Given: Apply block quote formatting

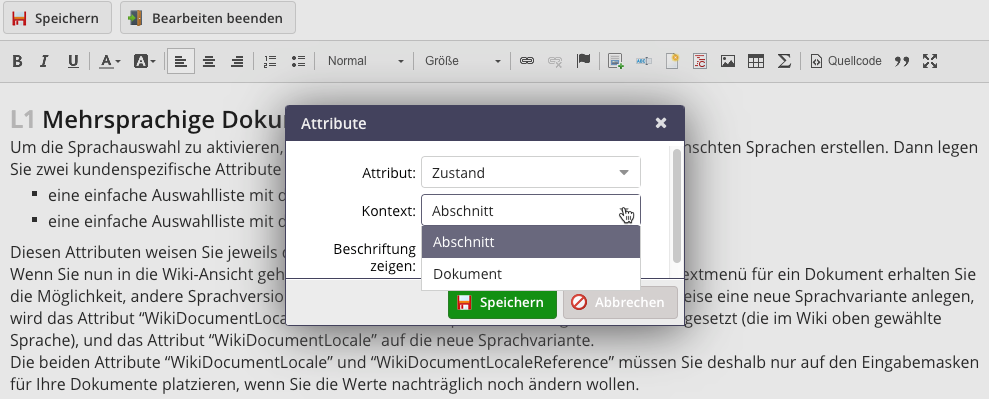Looking at the screenshot, I should click(x=902, y=61).
